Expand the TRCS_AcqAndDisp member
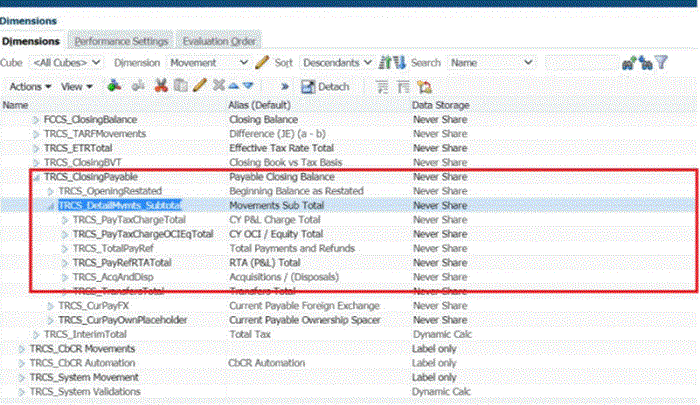 pyautogui.click(x=64, y=277)
